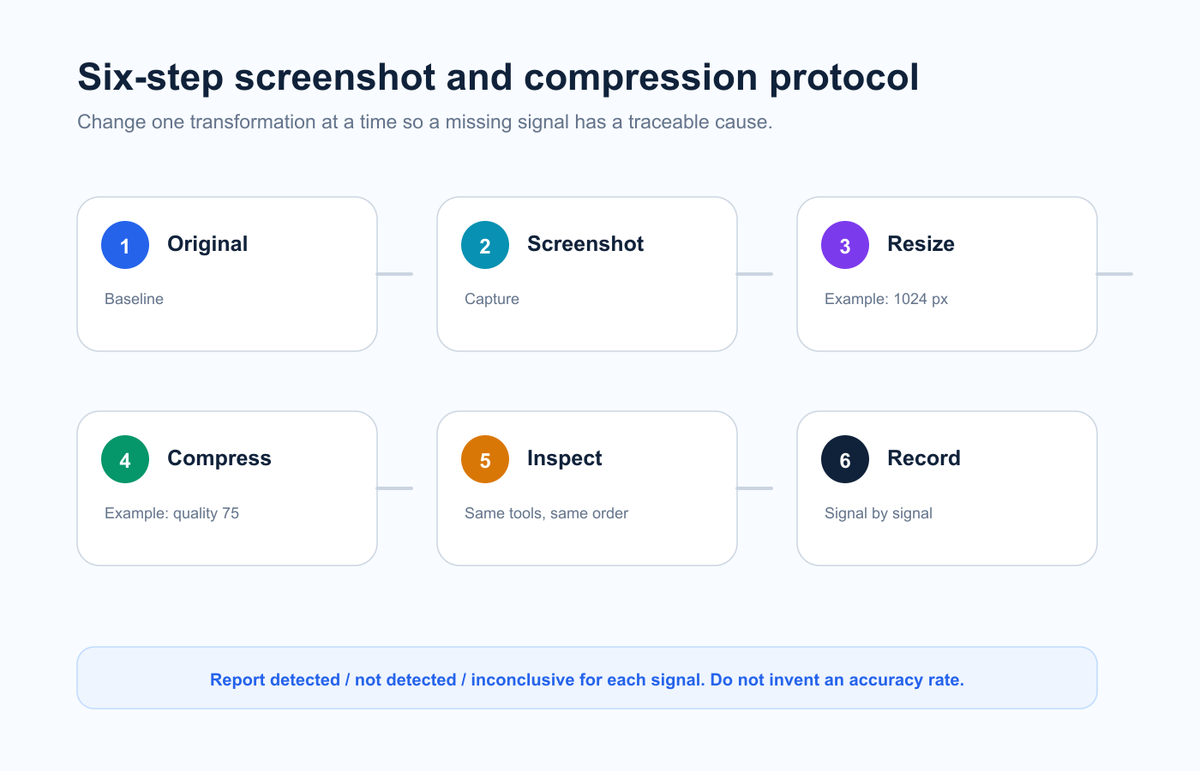Screen dimensions: 1200x771
Task: Click the purple number 3 circle
Action: [x=845, y=245]
